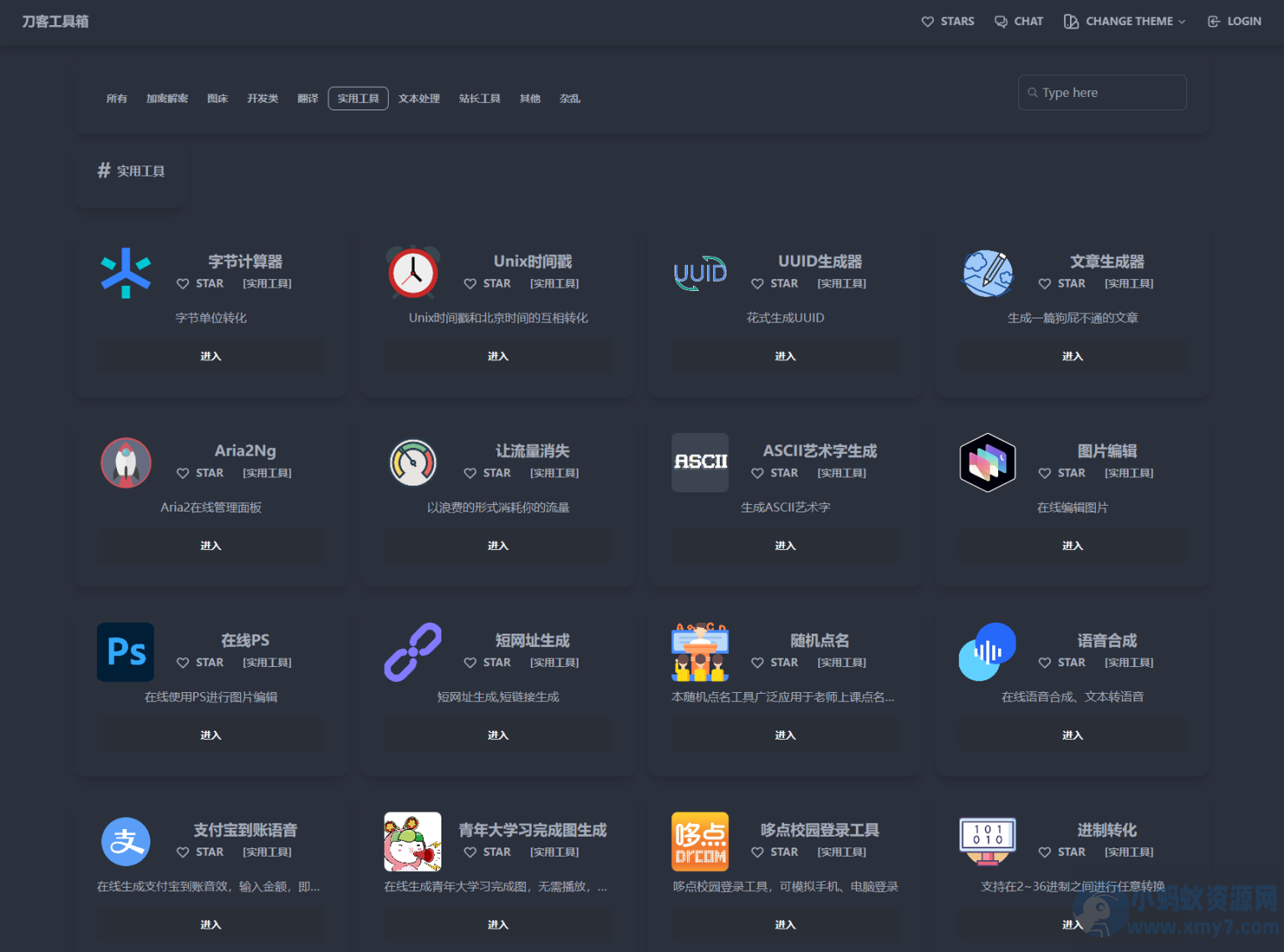Star the 进制转化 tool

[x=1062, y=853]
